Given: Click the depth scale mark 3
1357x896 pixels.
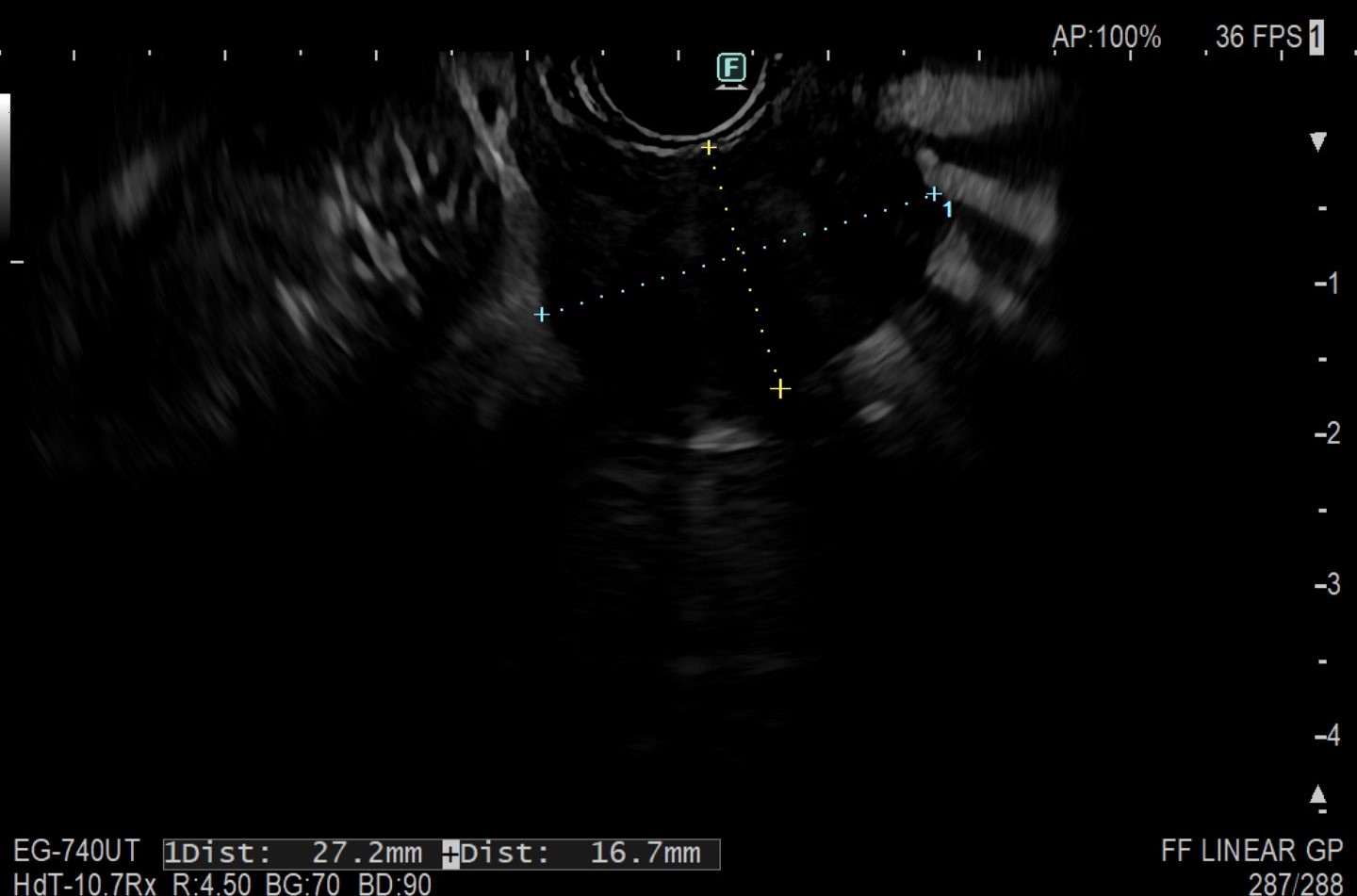Looking at the screenshot, I should pos(1327,584).
